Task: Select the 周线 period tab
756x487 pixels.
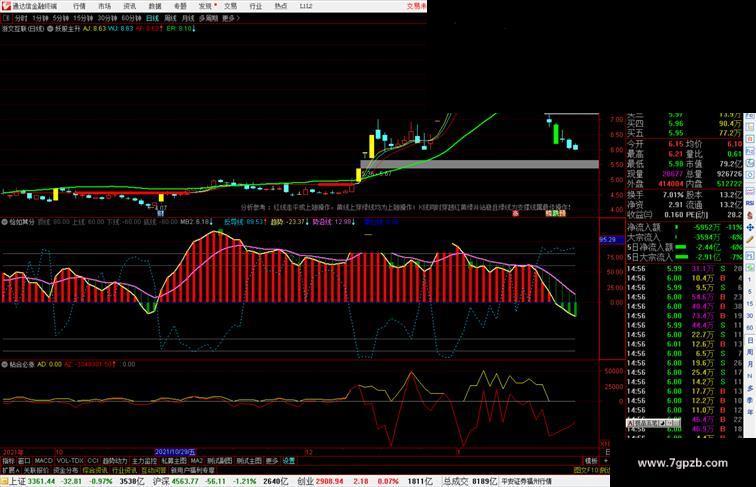Action: tap(170, 18)
